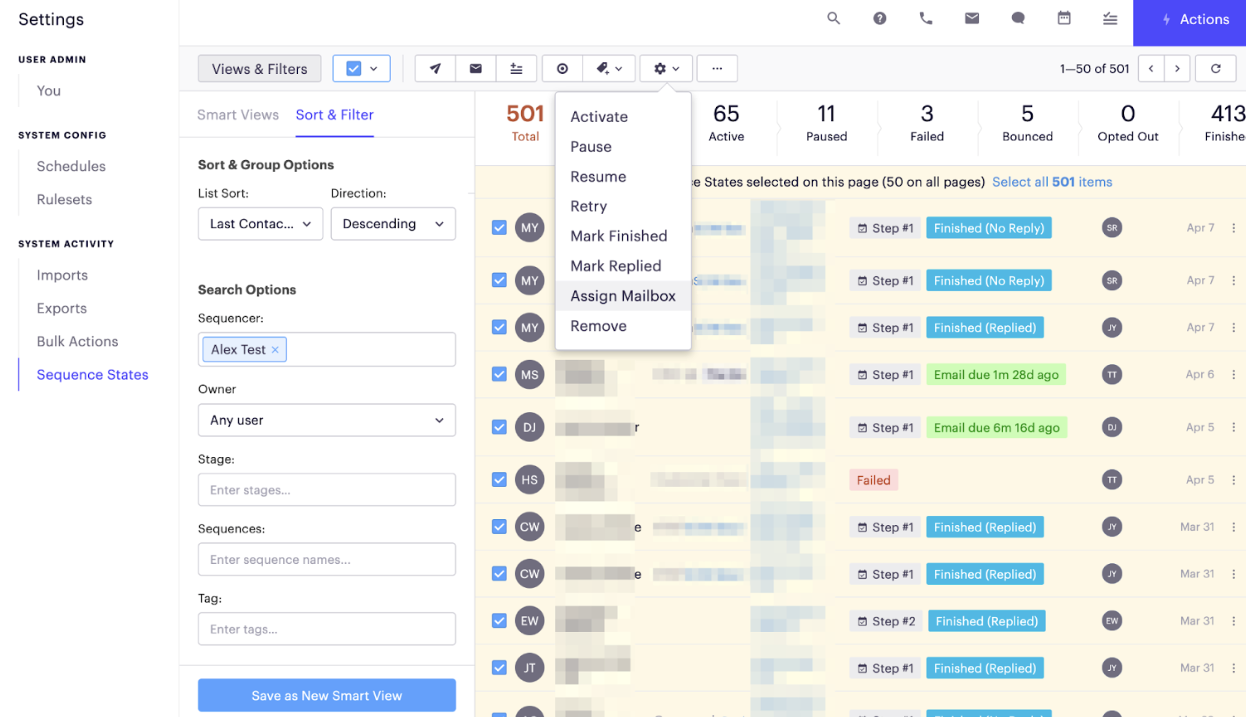Focus the Enter tags input field

click(x=327, y=629)
